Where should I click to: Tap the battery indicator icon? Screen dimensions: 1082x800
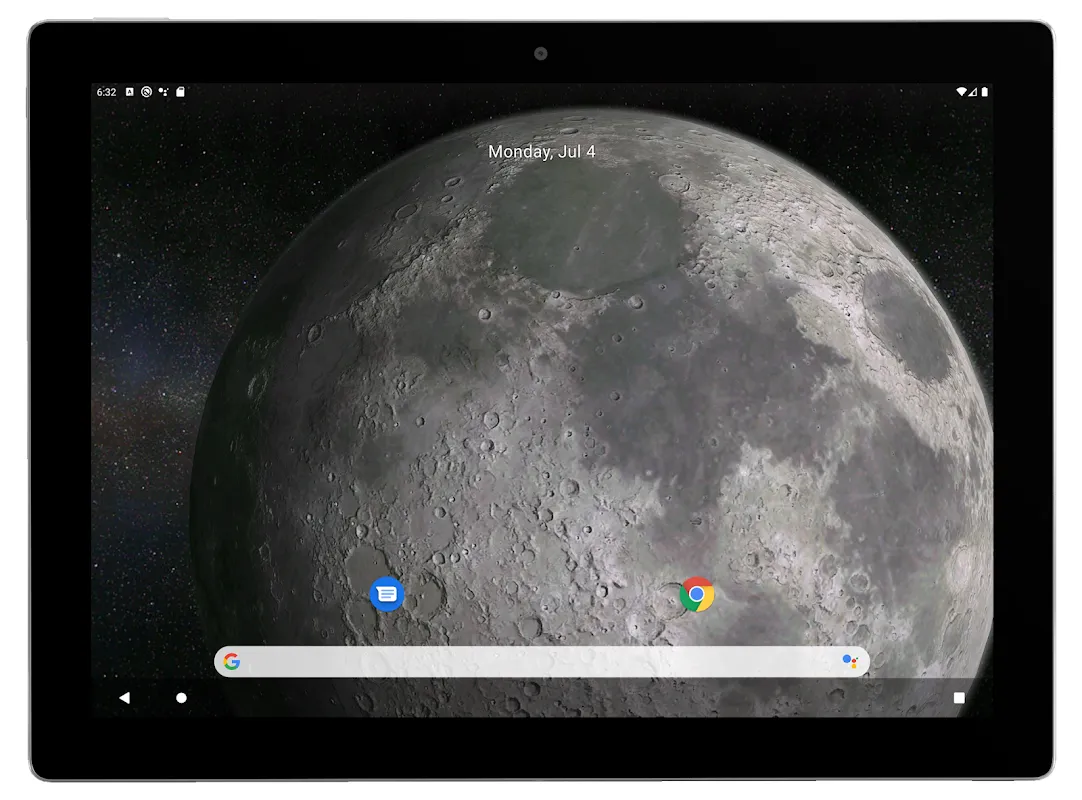click(x=985, y=92)
